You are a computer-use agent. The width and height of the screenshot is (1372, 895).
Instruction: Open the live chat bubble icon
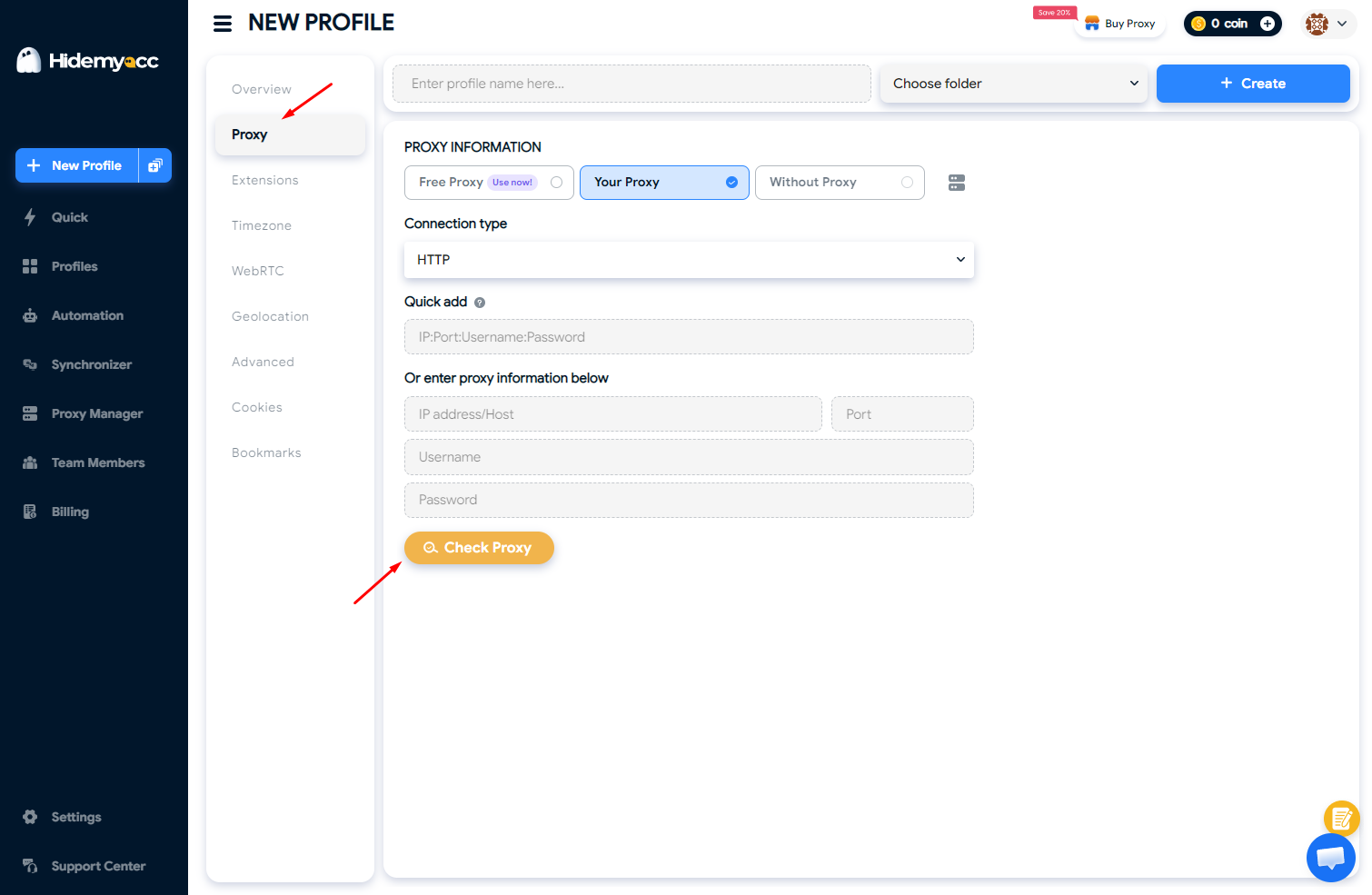point(1330,857)
